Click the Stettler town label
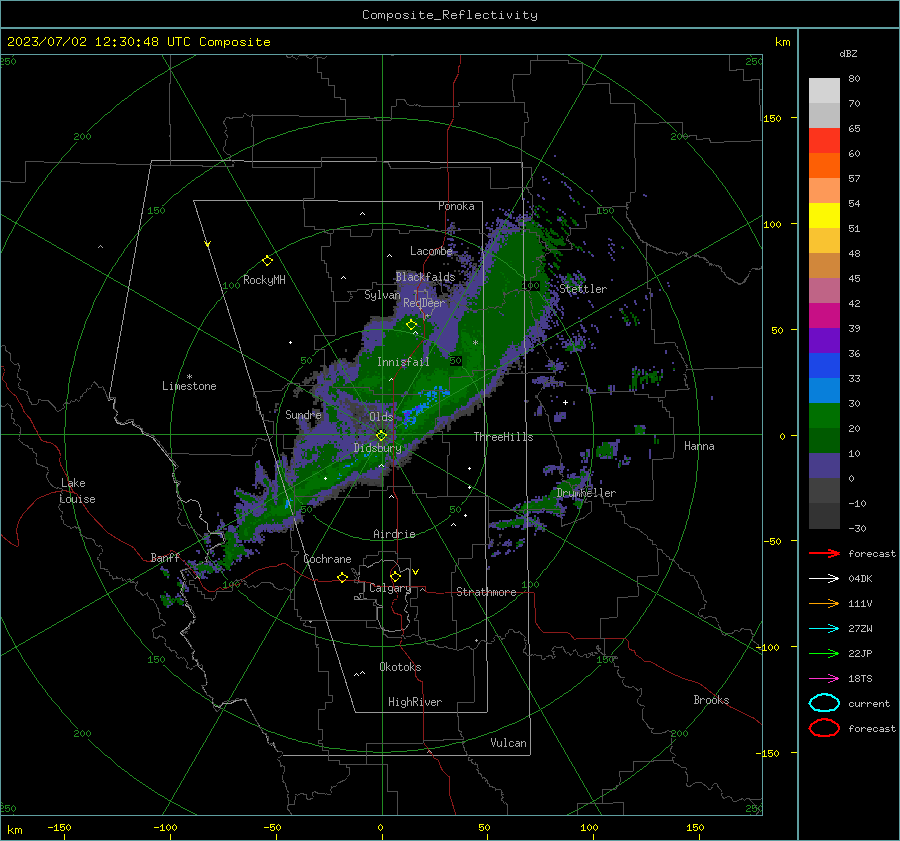 583,289
